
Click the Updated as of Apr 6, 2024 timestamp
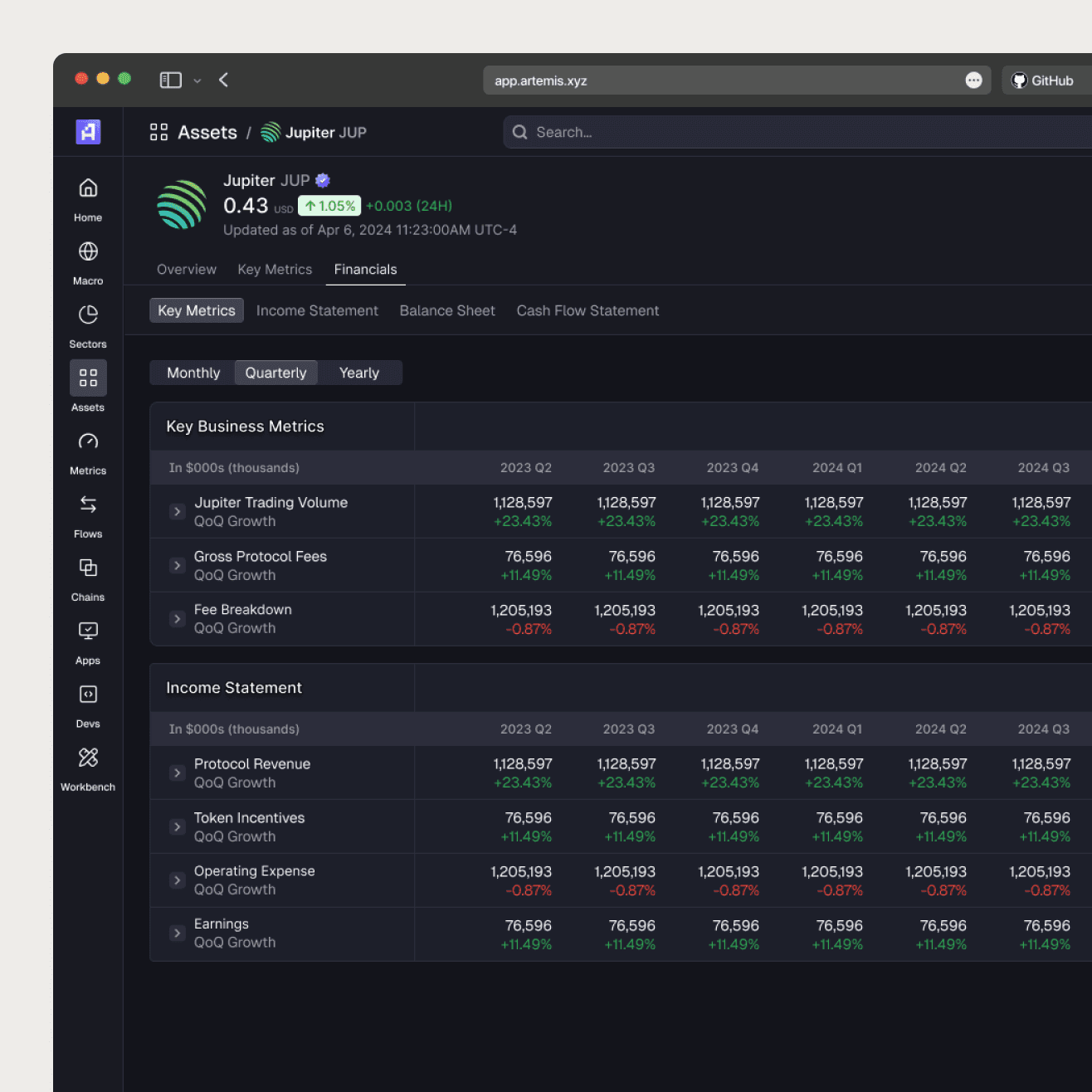coord(370,230)
